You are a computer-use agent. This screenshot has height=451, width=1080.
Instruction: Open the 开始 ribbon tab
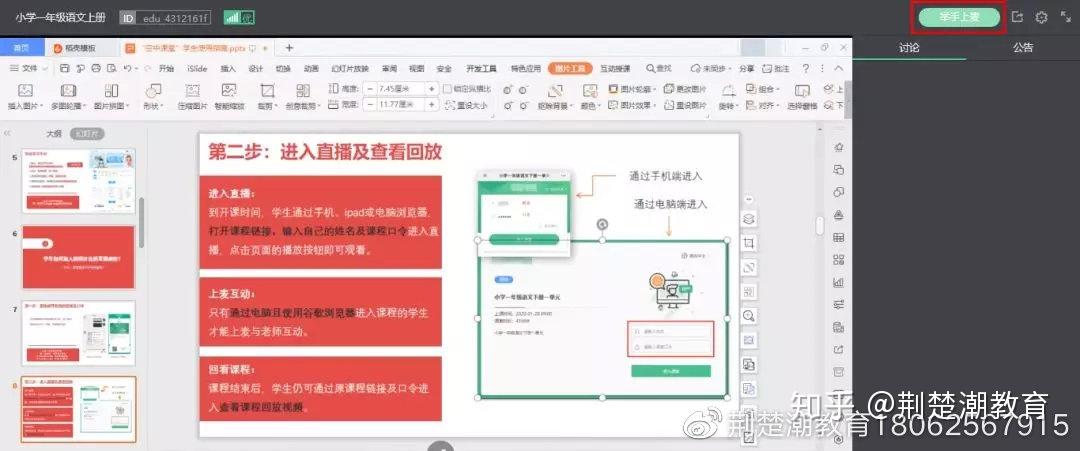pyautogui.click(x=166, y=68)
